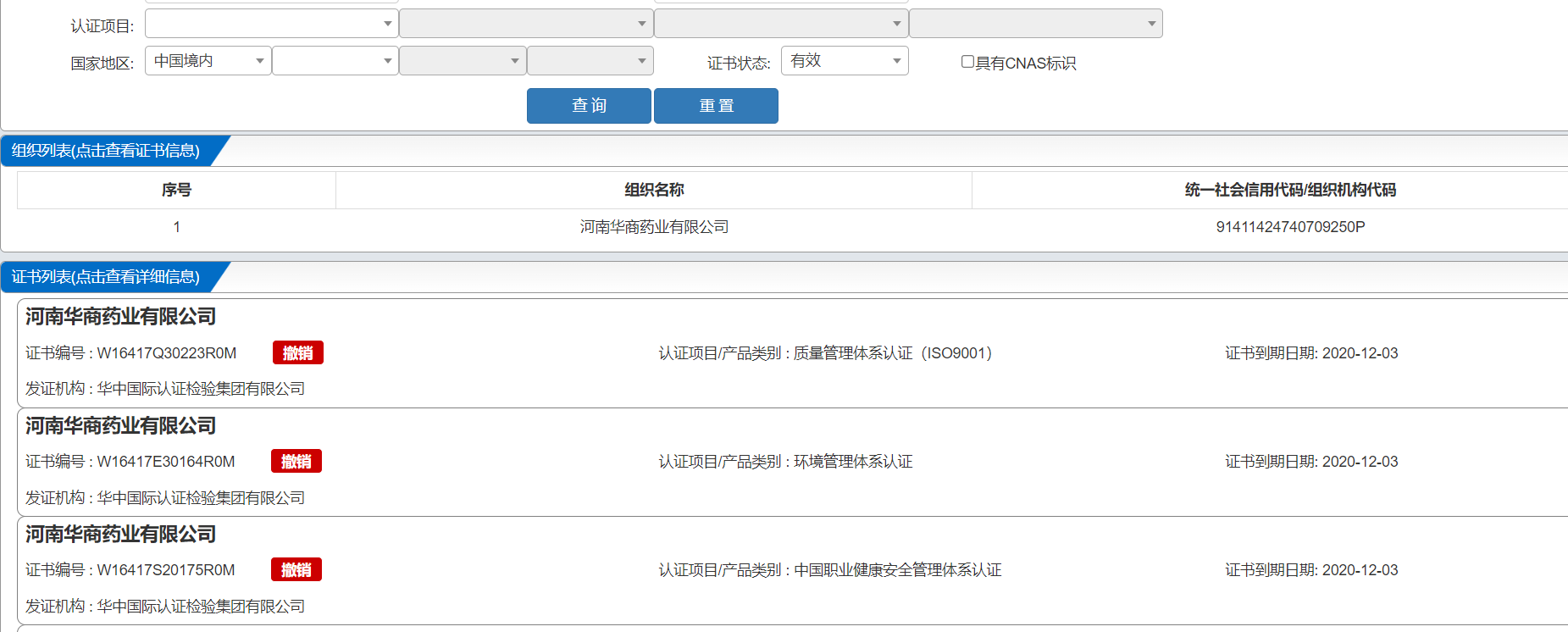Click 撤销 badge on W16417S20175R0M certificate
The image size is (1568, 632).
(x=296, y=570)
